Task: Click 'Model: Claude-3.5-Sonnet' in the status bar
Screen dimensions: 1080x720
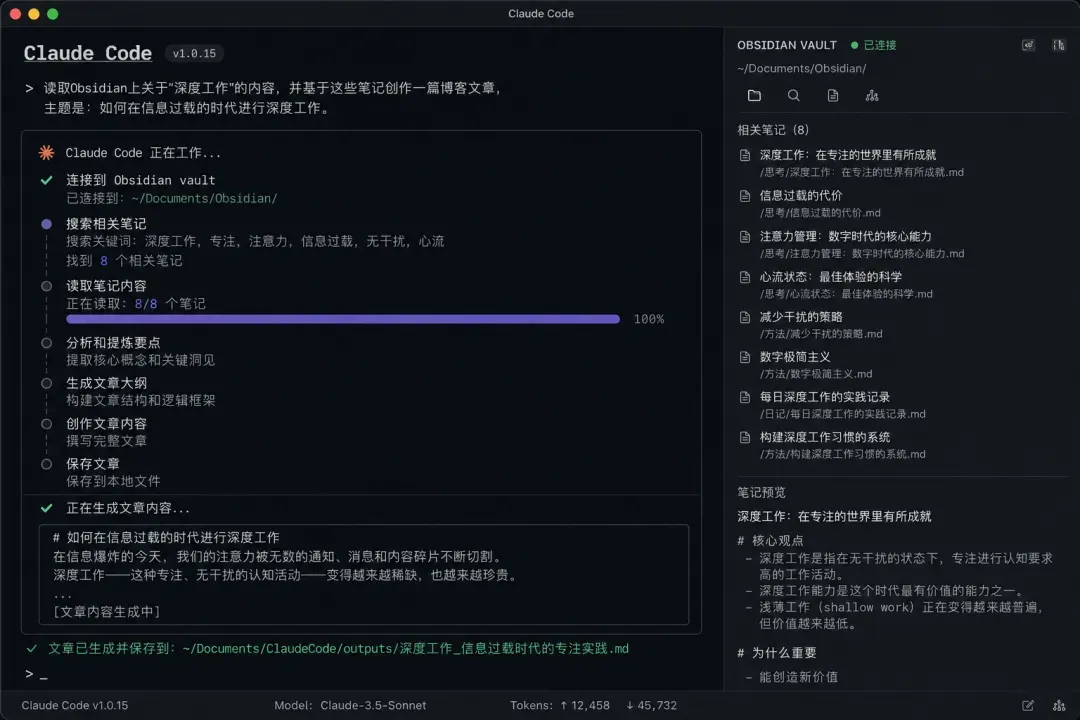Action: tap(350, 706)
